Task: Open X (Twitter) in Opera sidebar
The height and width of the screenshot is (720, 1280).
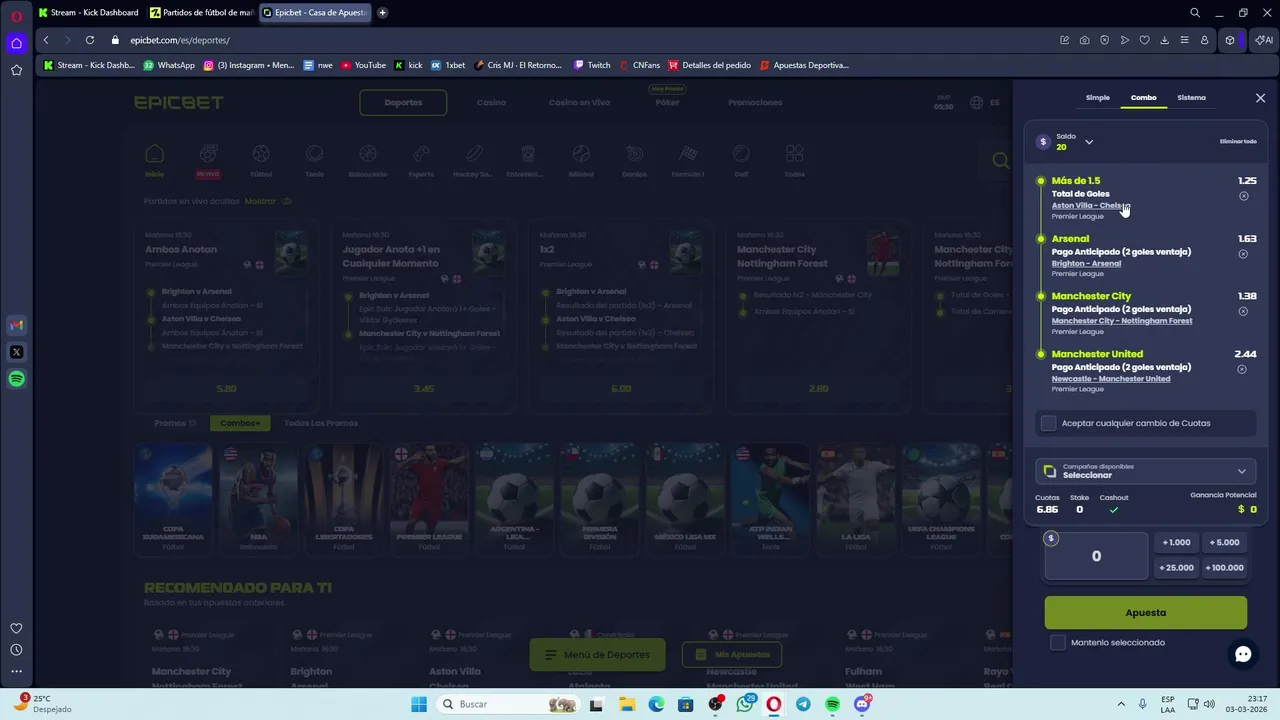Action: (x=16, y=352)
